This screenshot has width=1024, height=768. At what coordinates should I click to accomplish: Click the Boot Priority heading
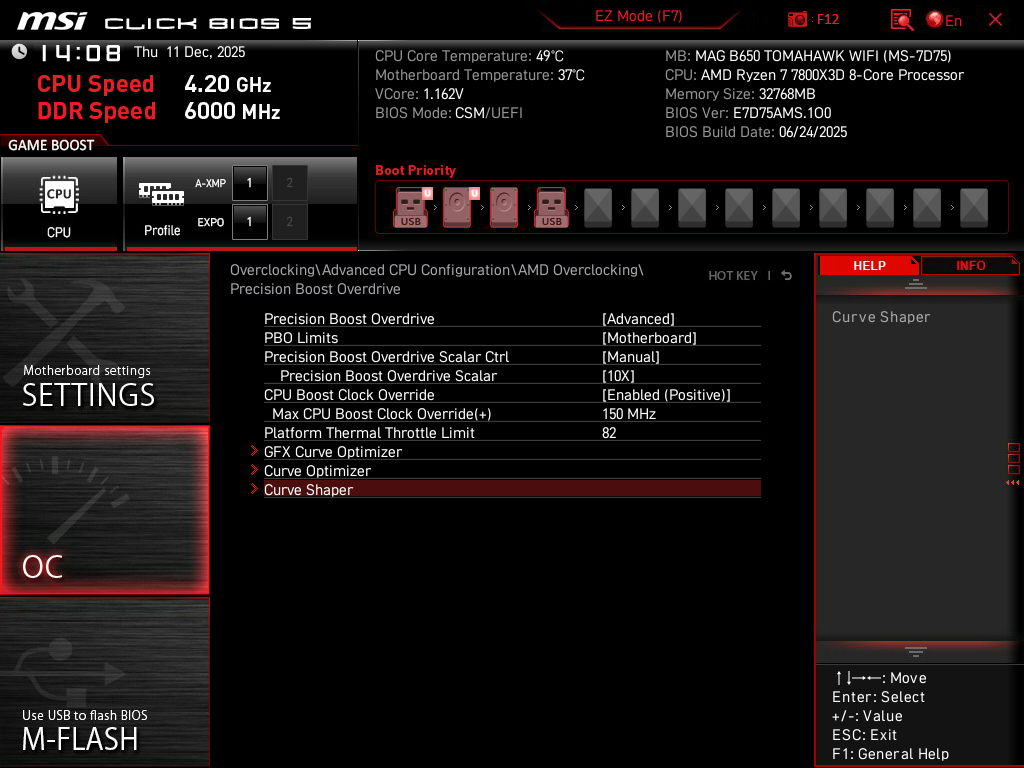tap(415, 170)
